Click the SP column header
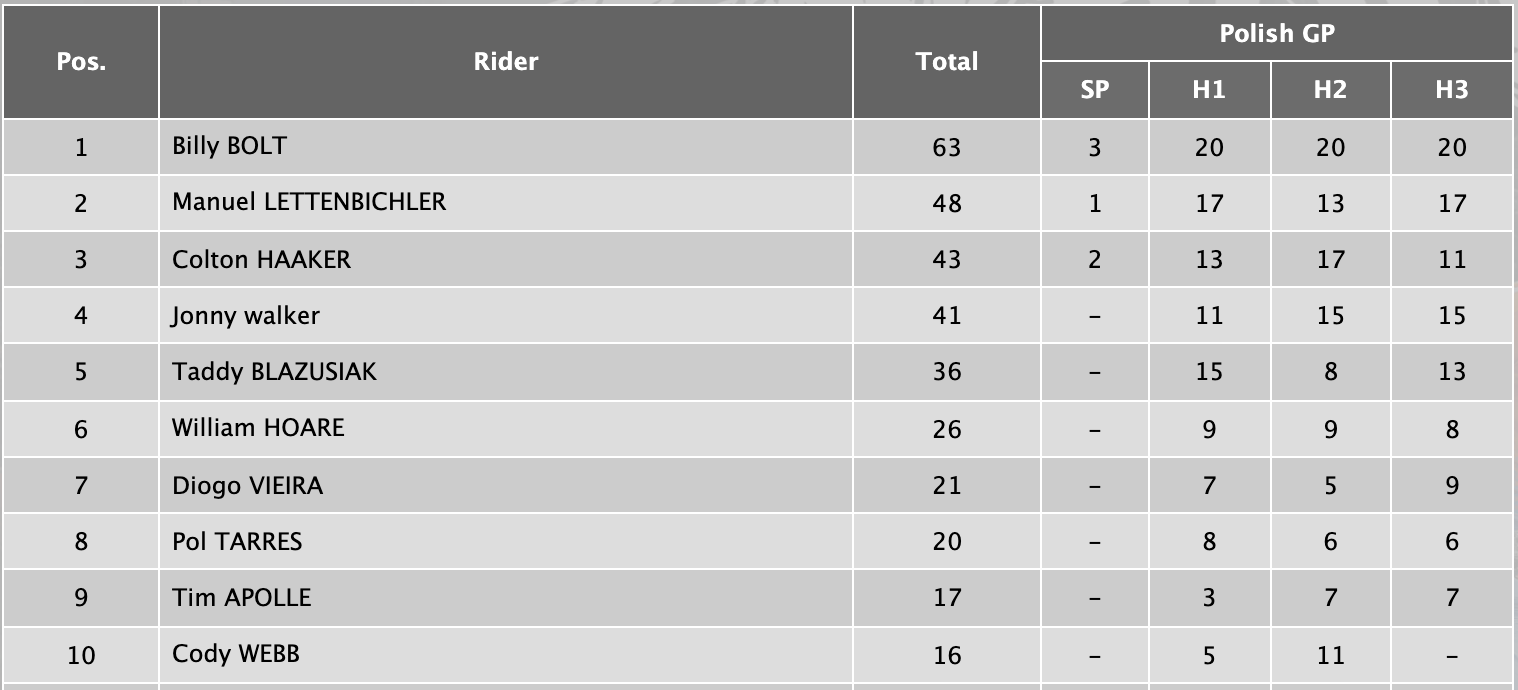 pos(1094,90)
